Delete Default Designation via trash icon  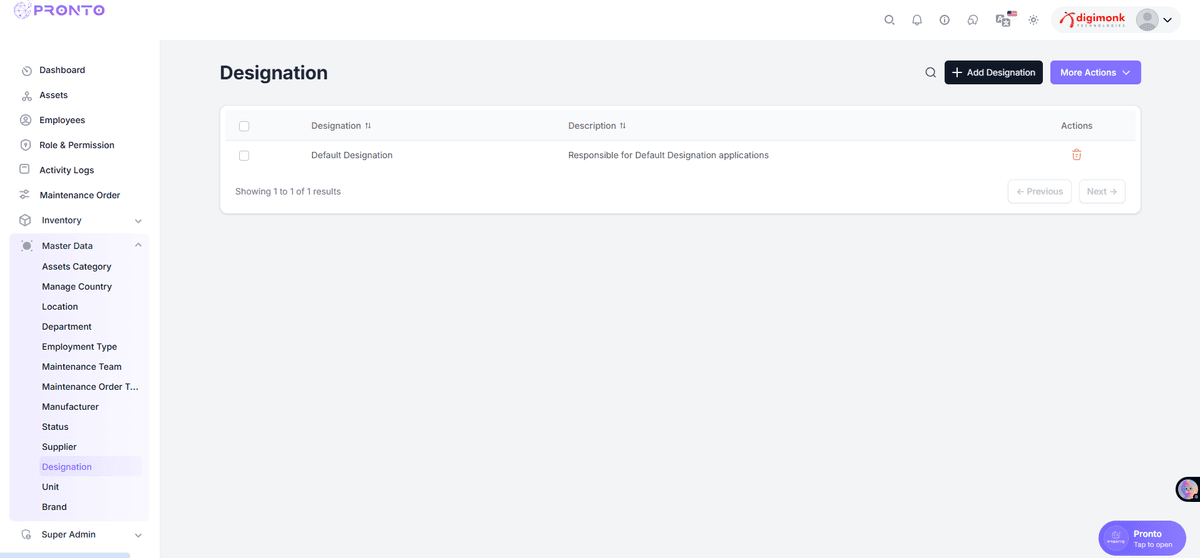1076,155
